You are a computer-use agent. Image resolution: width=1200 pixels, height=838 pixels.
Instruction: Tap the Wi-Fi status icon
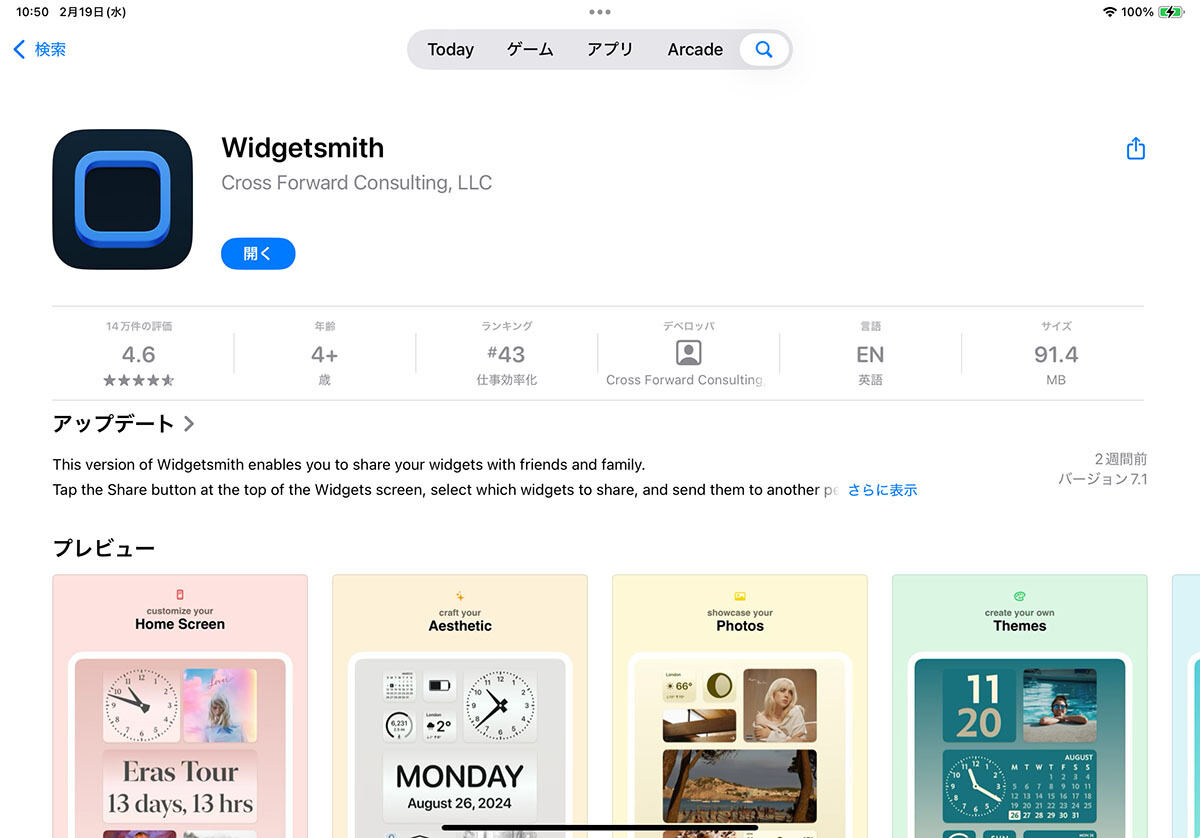[x=1109, y=12]
